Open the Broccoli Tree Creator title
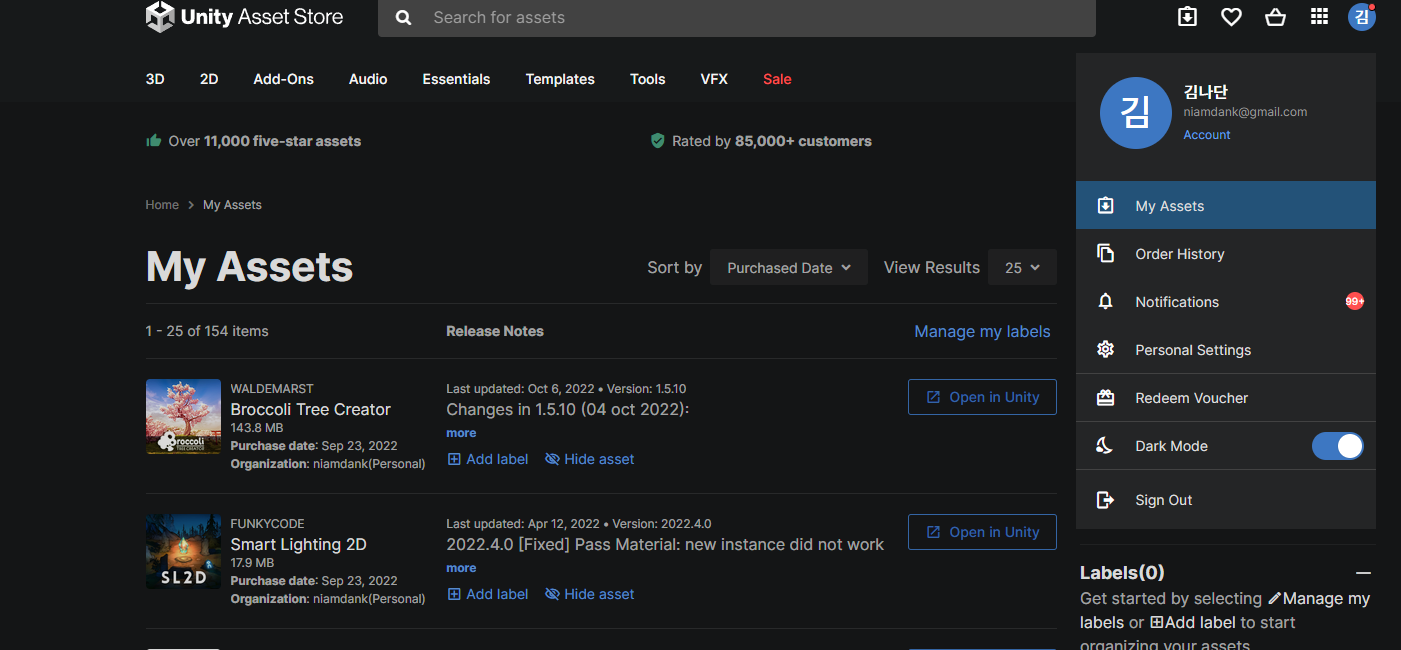This screenshot has width=1401, height=650. pos(310,409)
